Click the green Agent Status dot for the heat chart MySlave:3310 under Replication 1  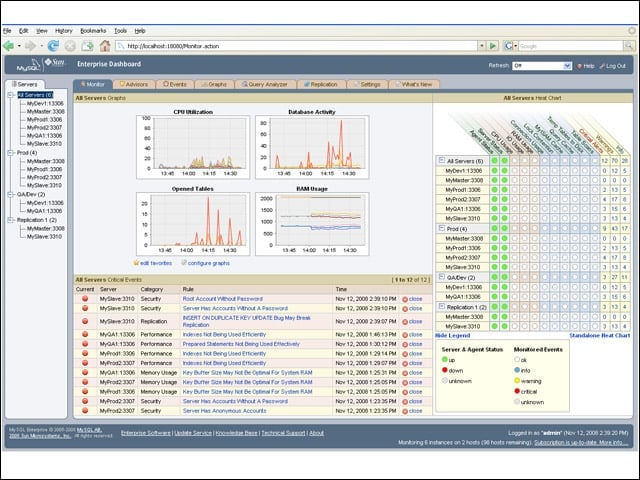495,326
